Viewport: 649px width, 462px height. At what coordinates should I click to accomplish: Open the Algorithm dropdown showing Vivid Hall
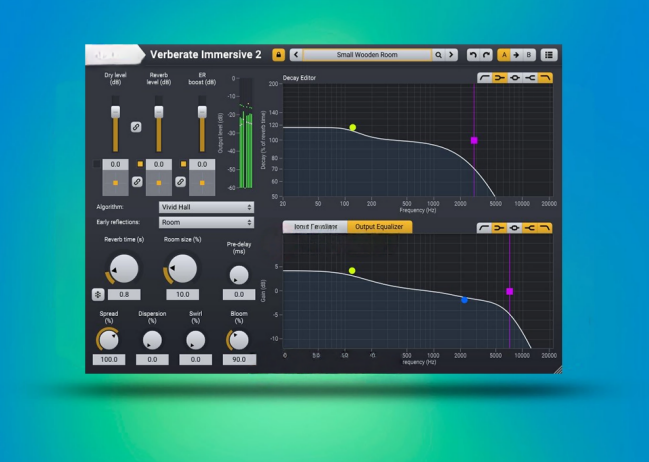click(206, 207)
